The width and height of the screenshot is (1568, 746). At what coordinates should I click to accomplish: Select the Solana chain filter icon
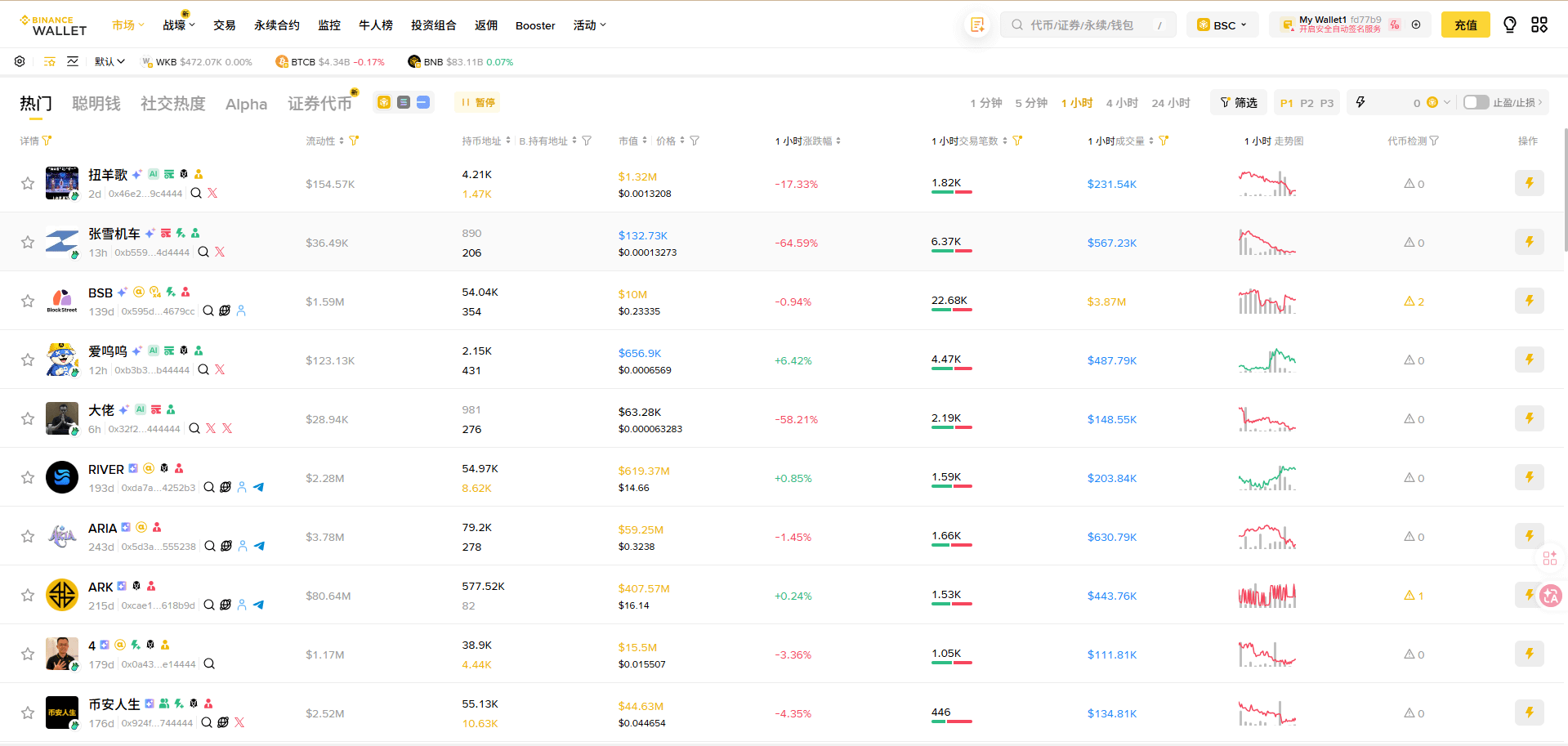coord(404,102)
